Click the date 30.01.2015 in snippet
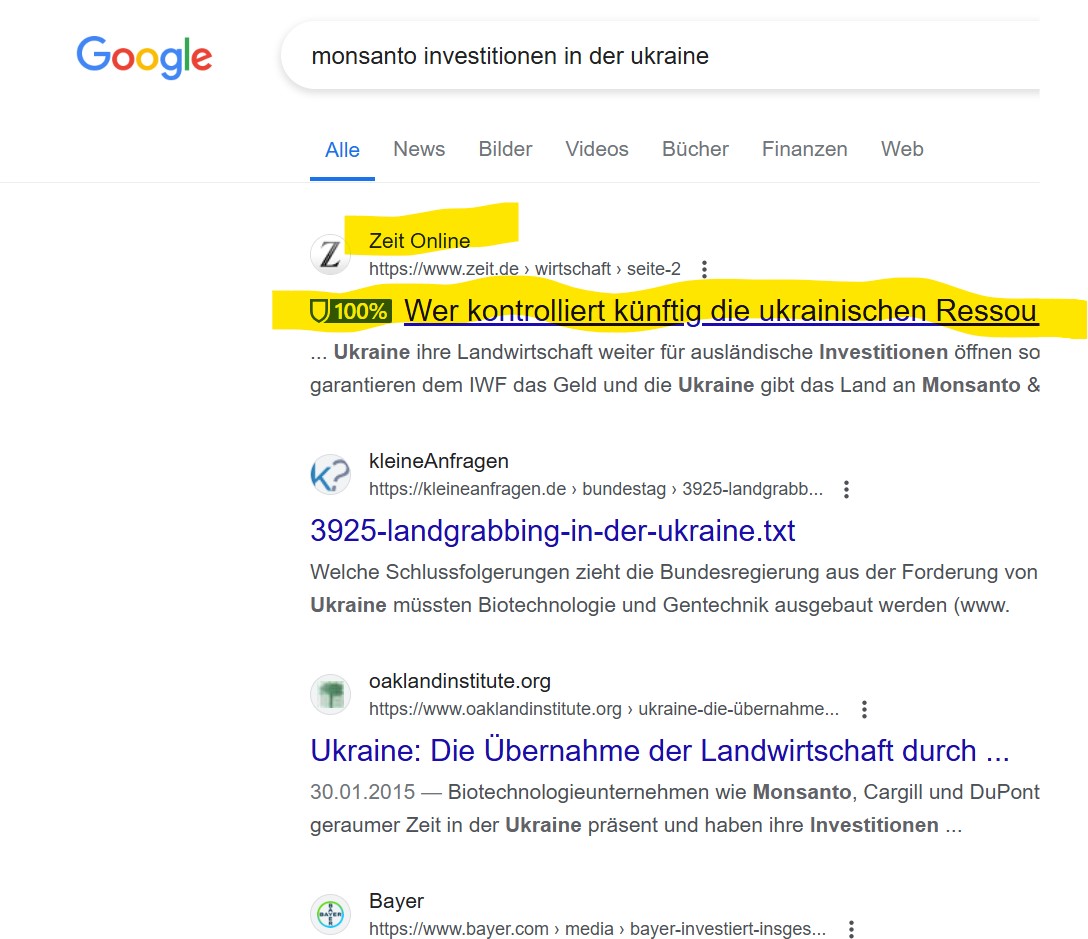The image size is (1088, 939). point(362,792)
